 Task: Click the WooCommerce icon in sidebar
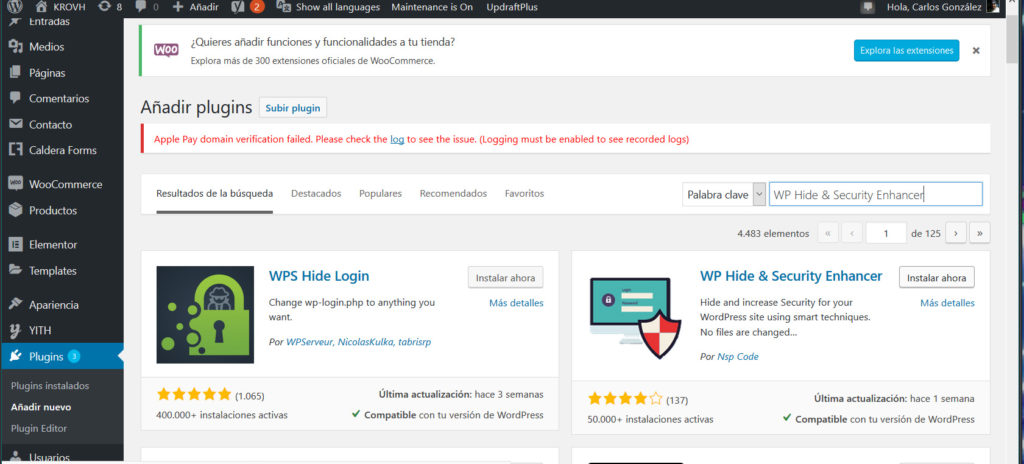point(15,184)
